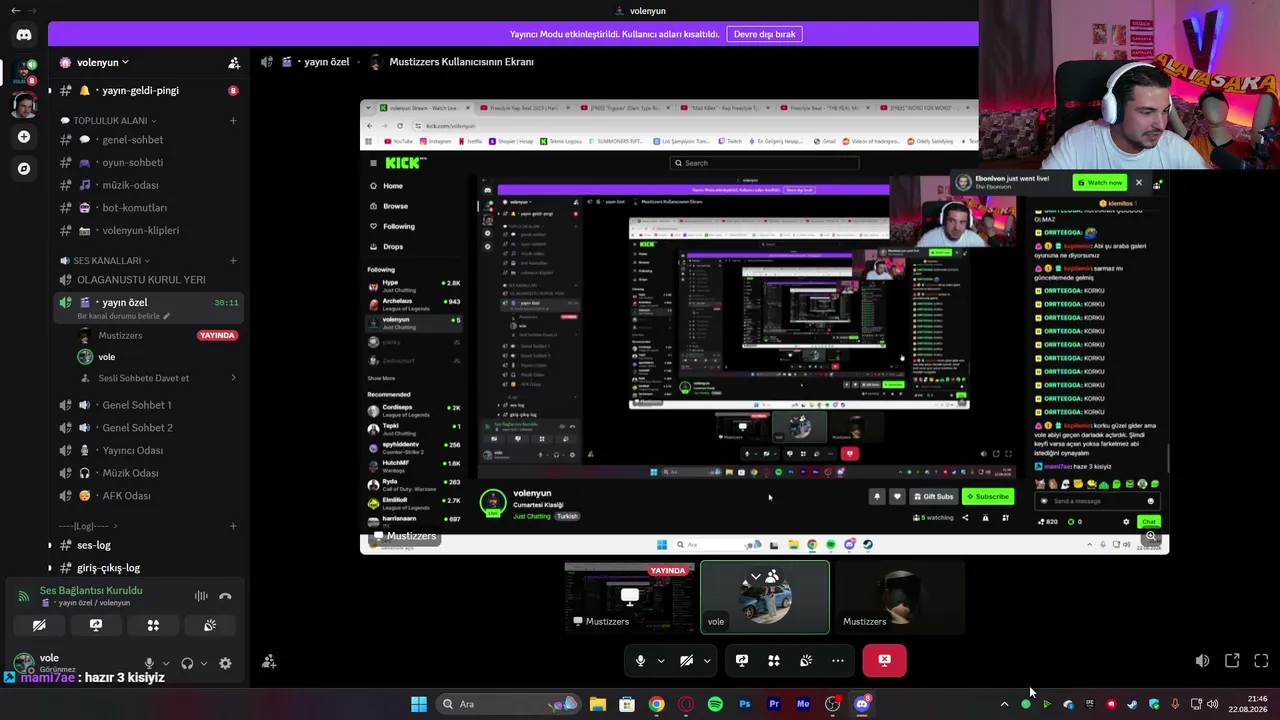Click the create channel plus next to SES KANALLARI
1280x720 pixels.
pyautogui.click(x=233, y=261)
